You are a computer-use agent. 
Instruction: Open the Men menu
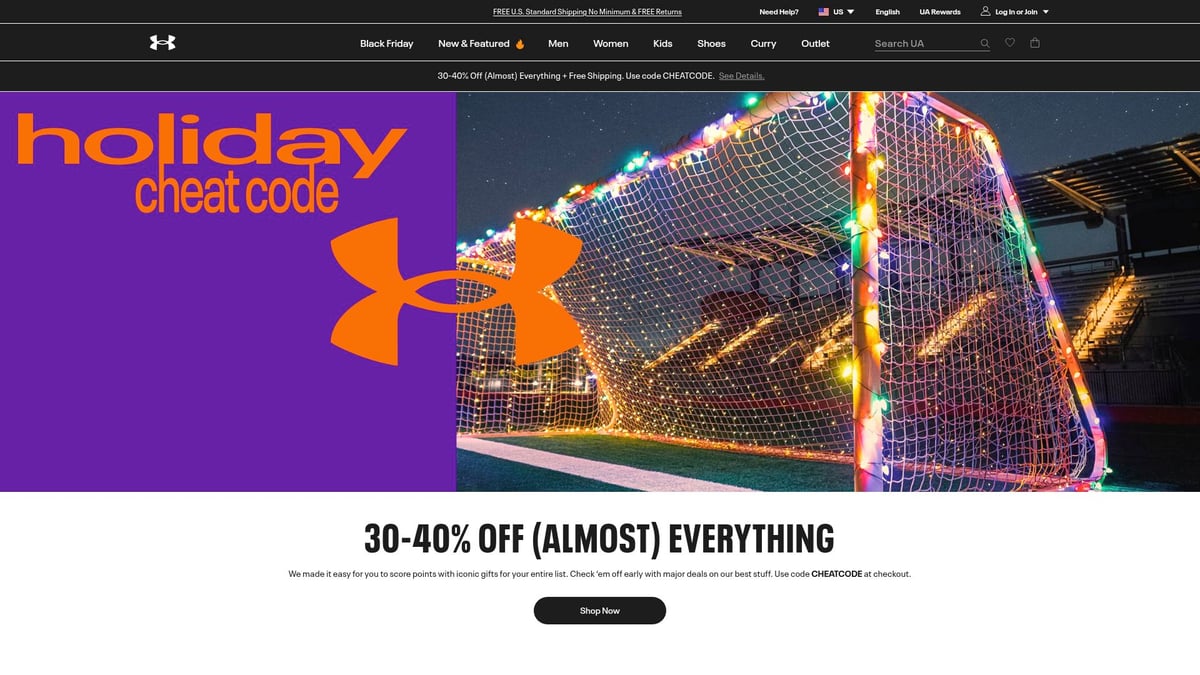pyautogui.click(x=558, y=43)
